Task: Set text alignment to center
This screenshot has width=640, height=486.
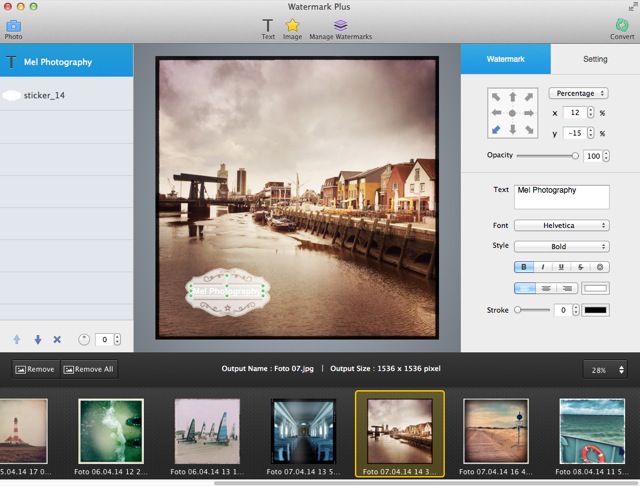Action: click(x=546, y=288)
